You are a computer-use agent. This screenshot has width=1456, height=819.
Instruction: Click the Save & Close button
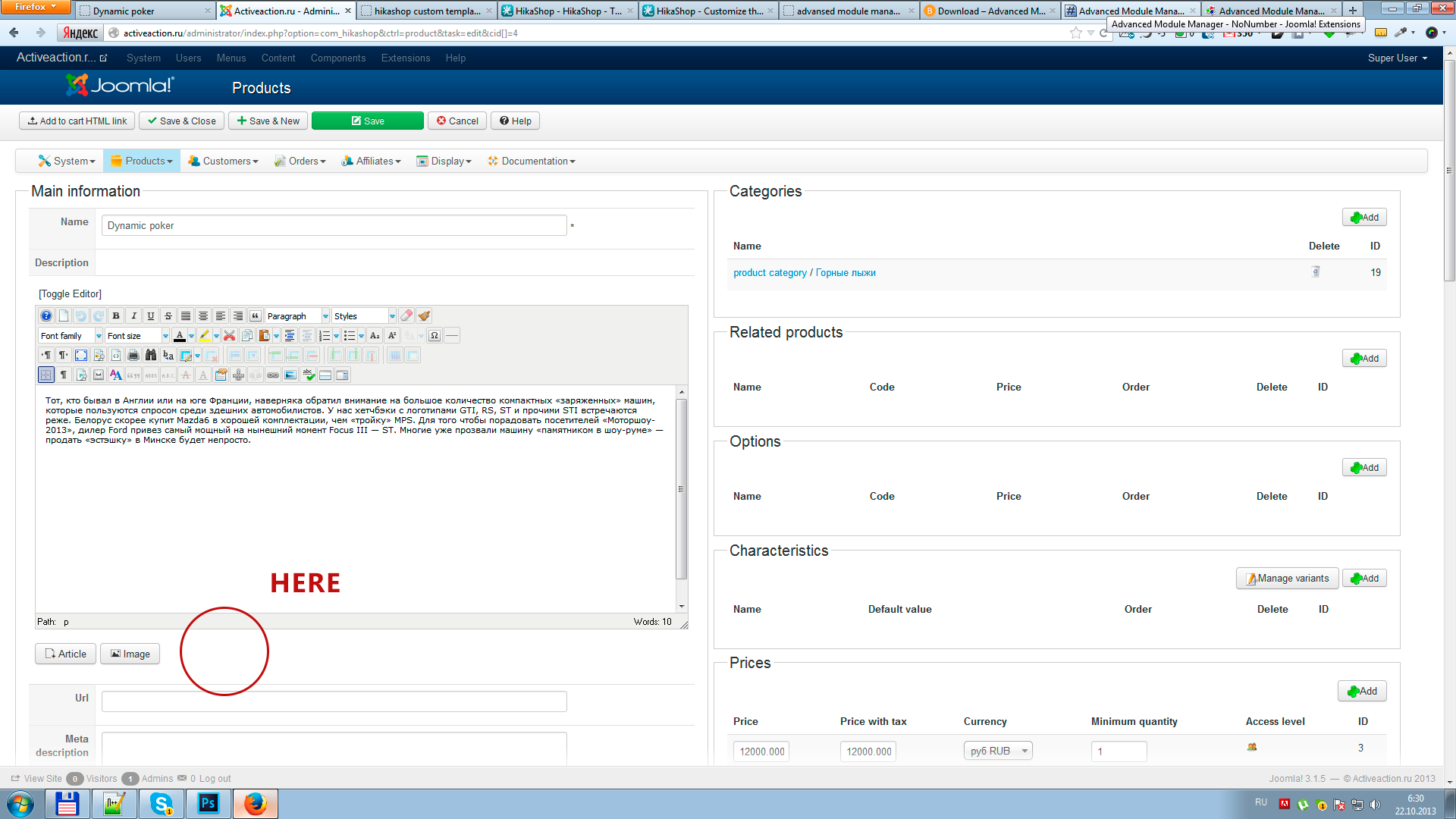click(182, 121)
